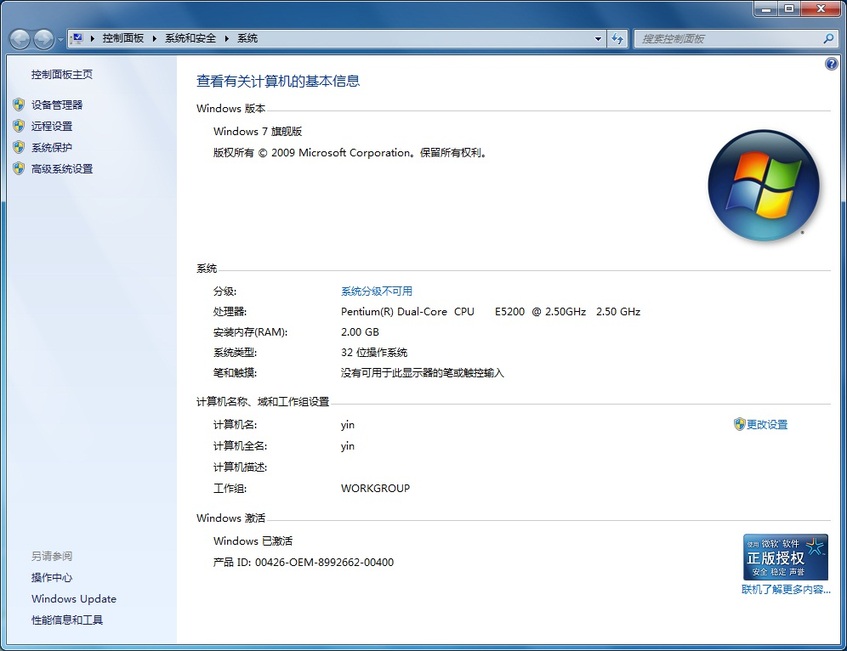
Task: Open 设备管理器 from the sidebar
Action: click(x=57, y=105)
